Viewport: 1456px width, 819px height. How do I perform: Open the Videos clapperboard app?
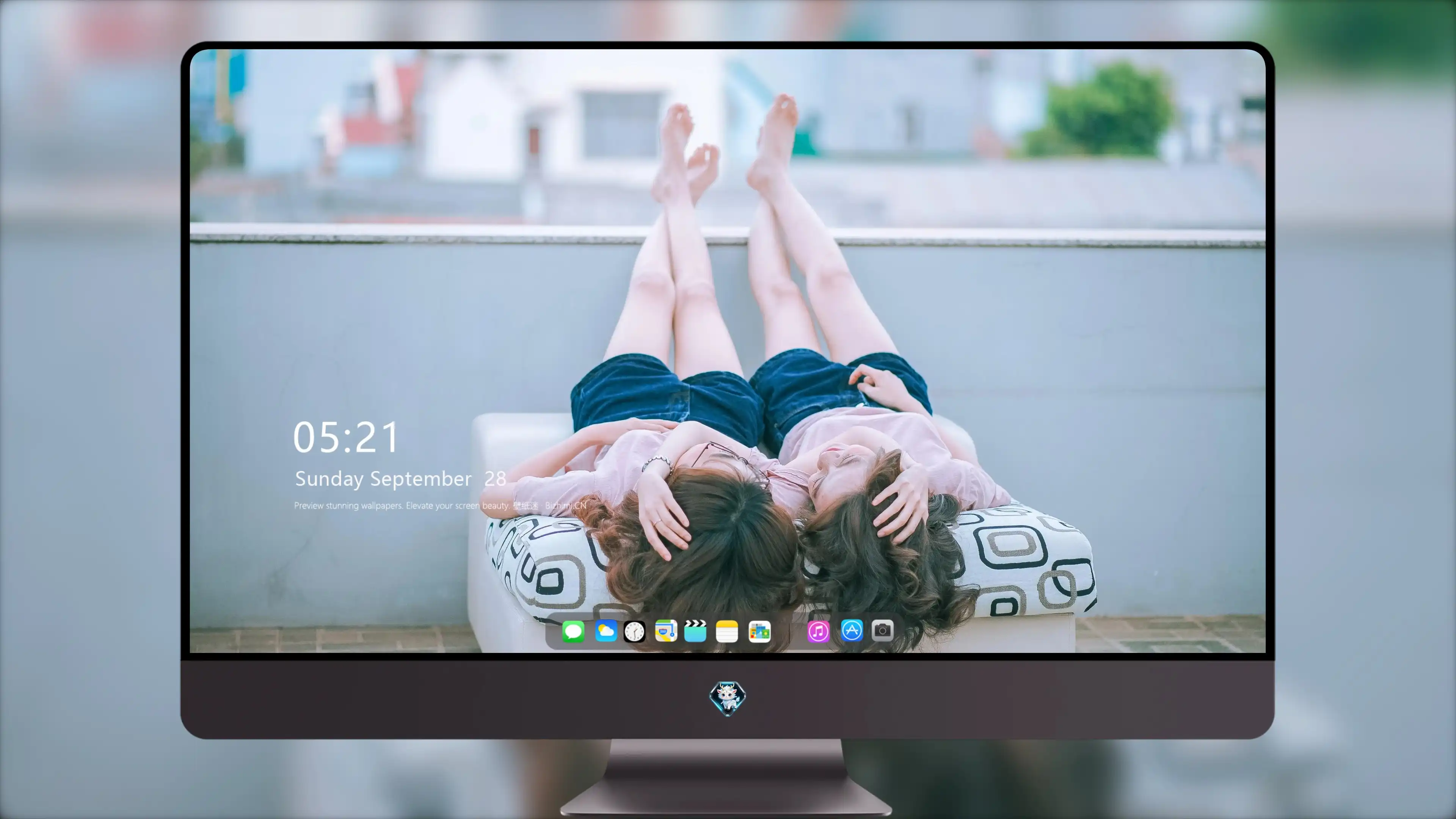(695, 631)
